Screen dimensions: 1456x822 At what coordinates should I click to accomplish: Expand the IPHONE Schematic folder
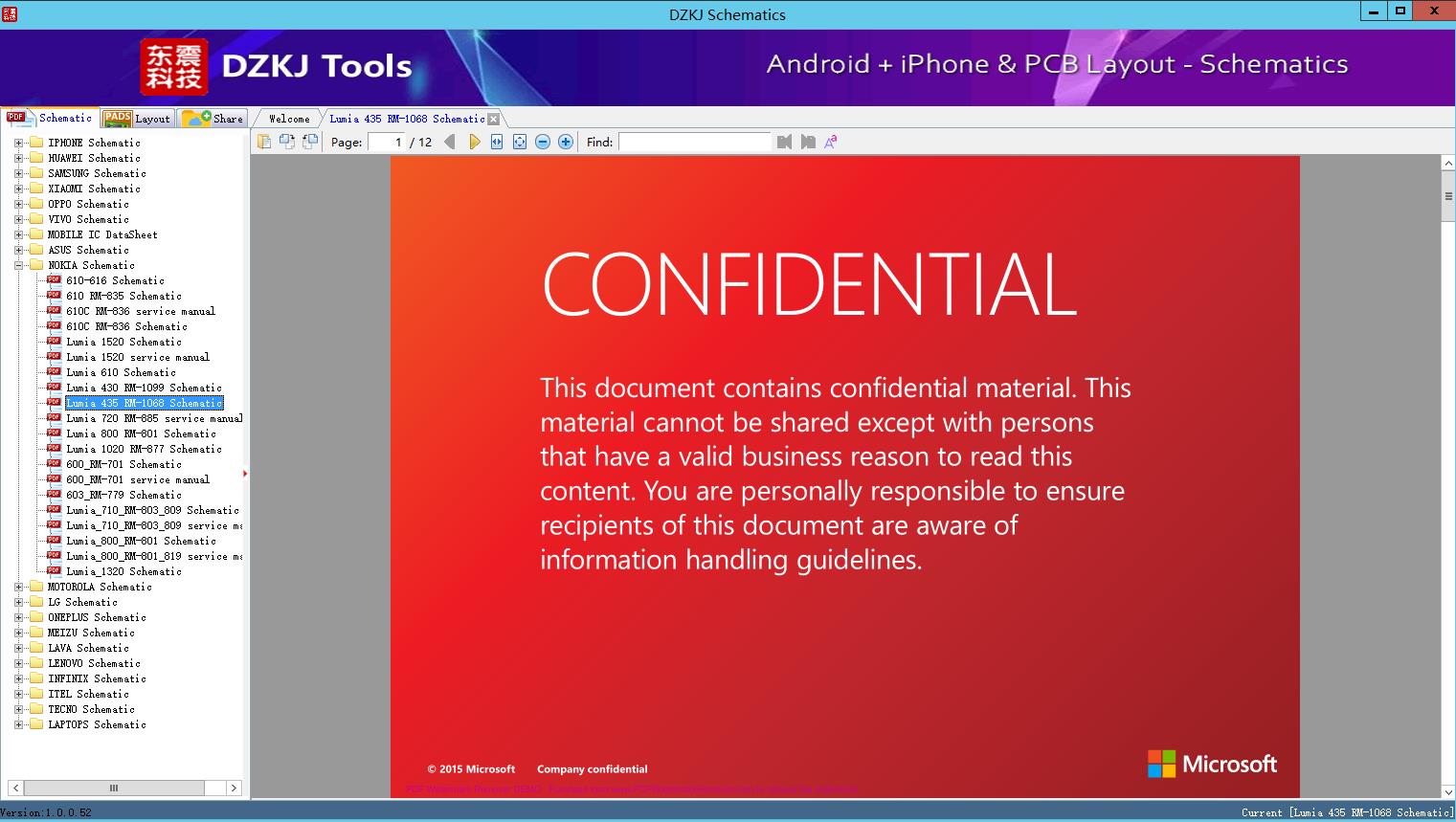click(18, 143)
